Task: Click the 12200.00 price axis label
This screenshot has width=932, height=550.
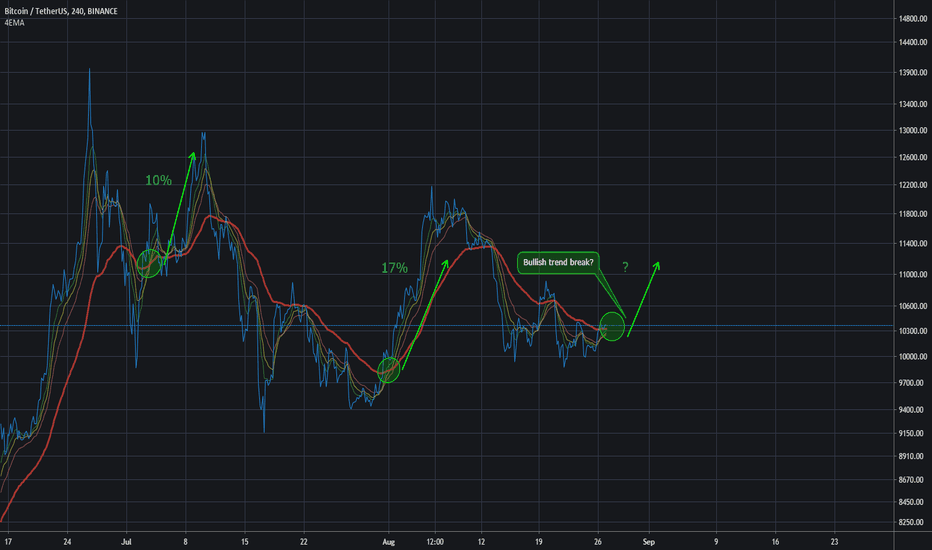Action: click(x=913, y=186)
